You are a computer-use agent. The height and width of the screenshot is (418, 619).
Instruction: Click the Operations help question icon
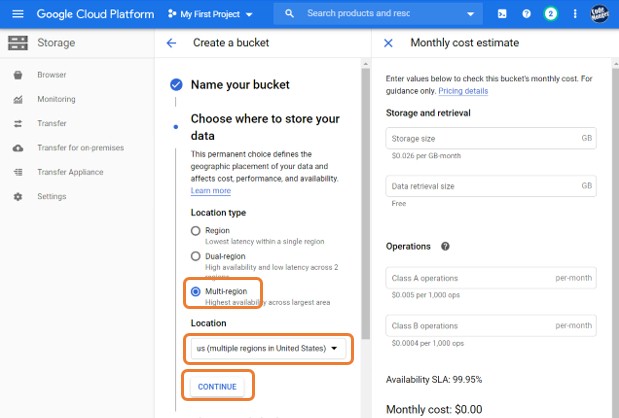coord(445,246)
